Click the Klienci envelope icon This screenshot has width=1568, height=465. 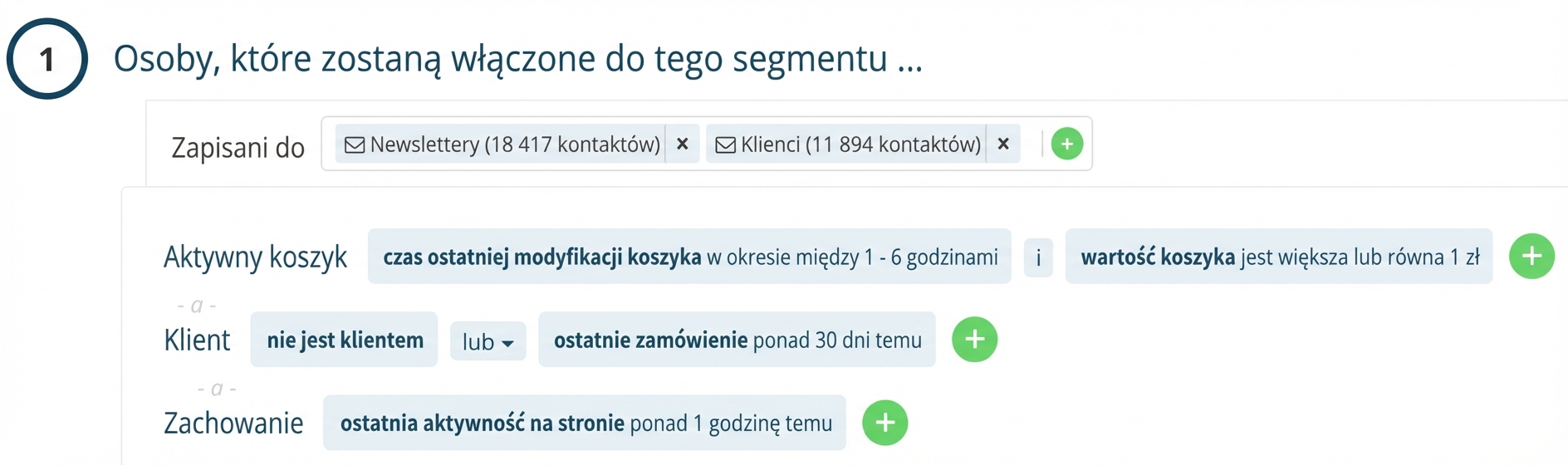pyautogui.click(x=725, y=144)
